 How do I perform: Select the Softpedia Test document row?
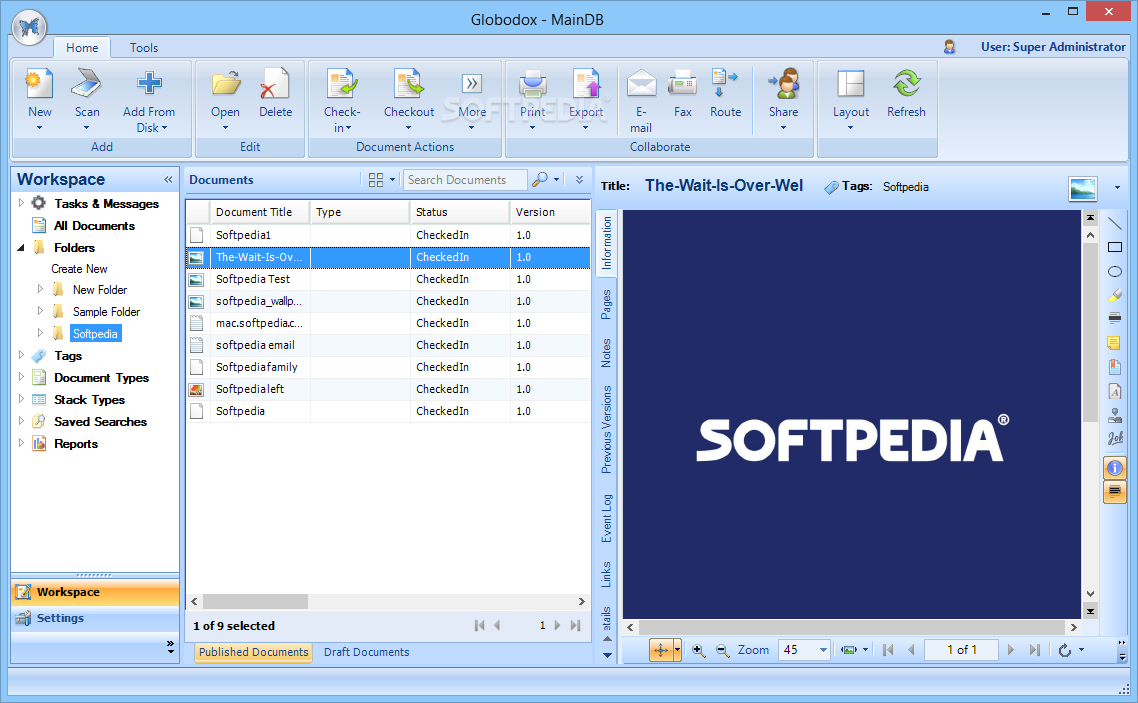pos(388,279)
